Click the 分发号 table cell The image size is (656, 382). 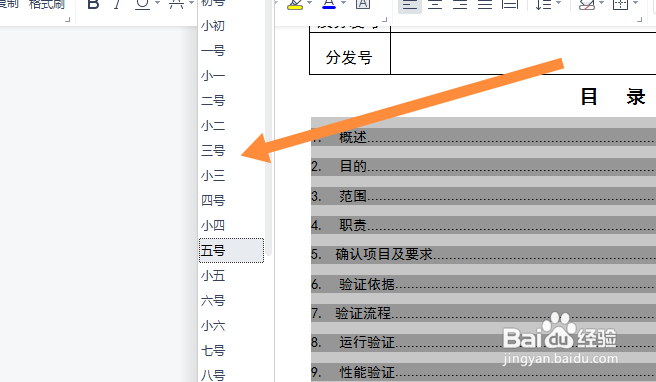click(350, 54)
